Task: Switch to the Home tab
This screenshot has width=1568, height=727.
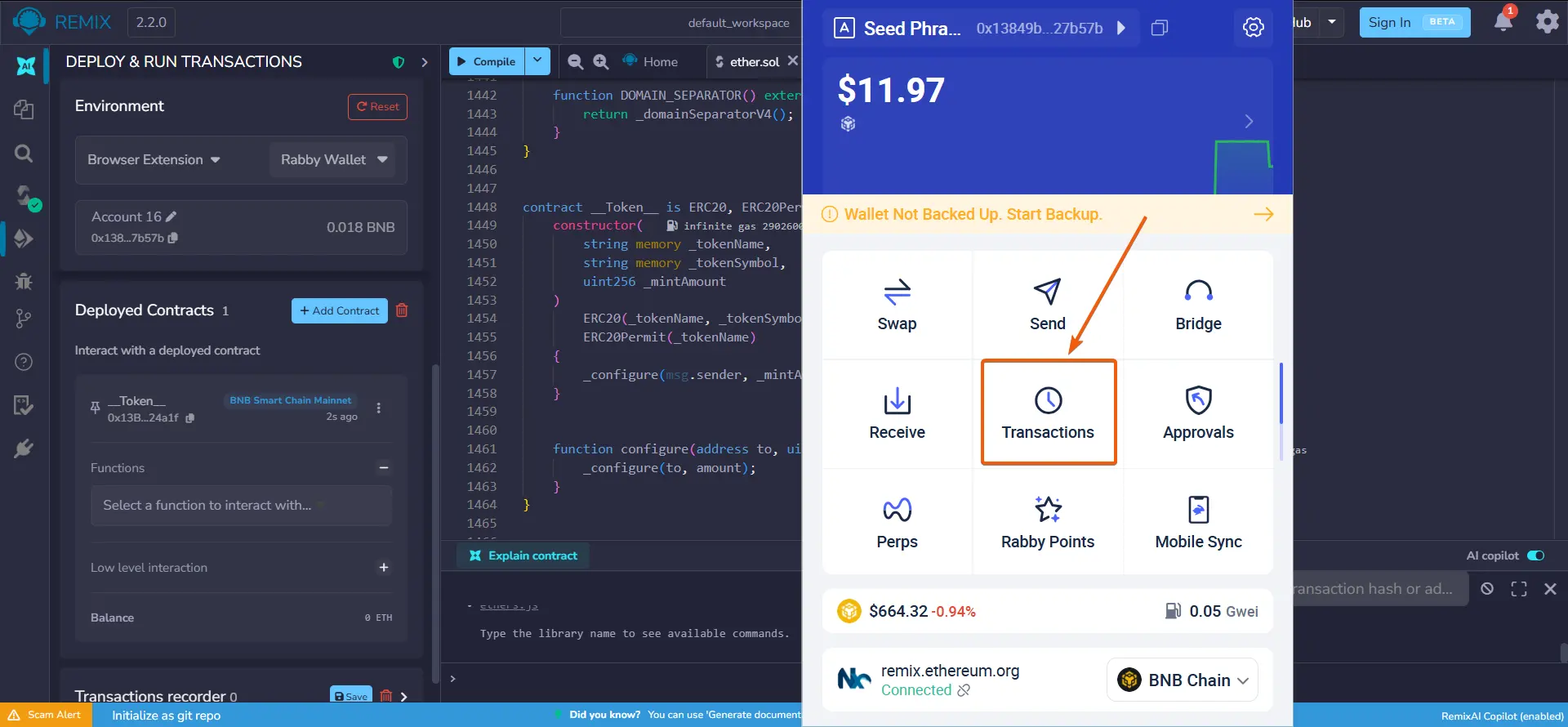Action: pos(650,61)
